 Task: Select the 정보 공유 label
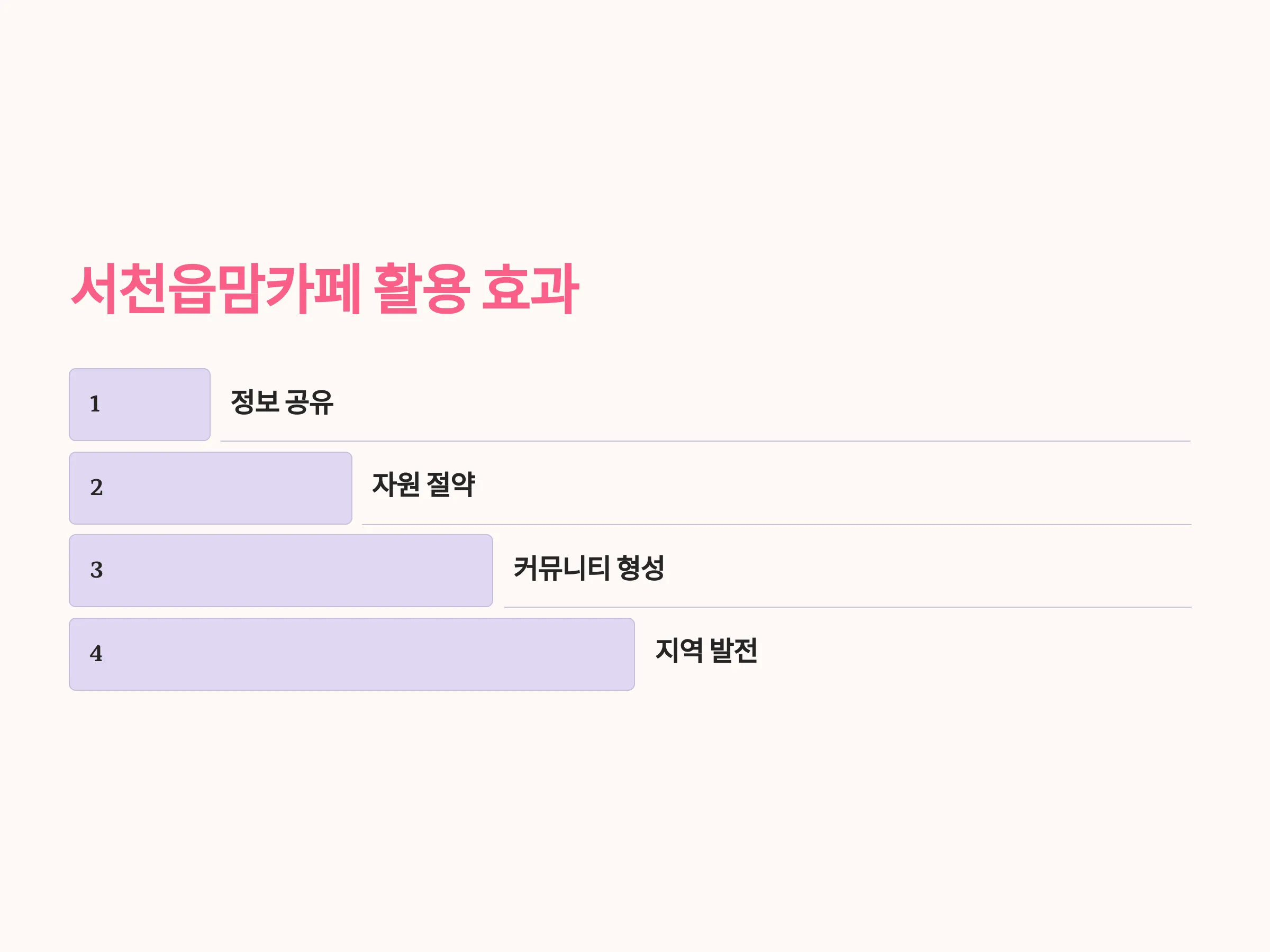282,401
